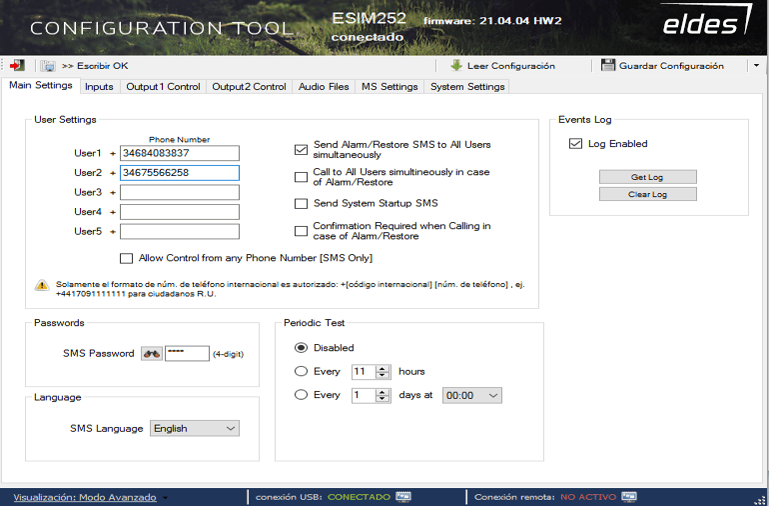Toggle Send Alarm/Restore SMS to All Users

[301, 150]
